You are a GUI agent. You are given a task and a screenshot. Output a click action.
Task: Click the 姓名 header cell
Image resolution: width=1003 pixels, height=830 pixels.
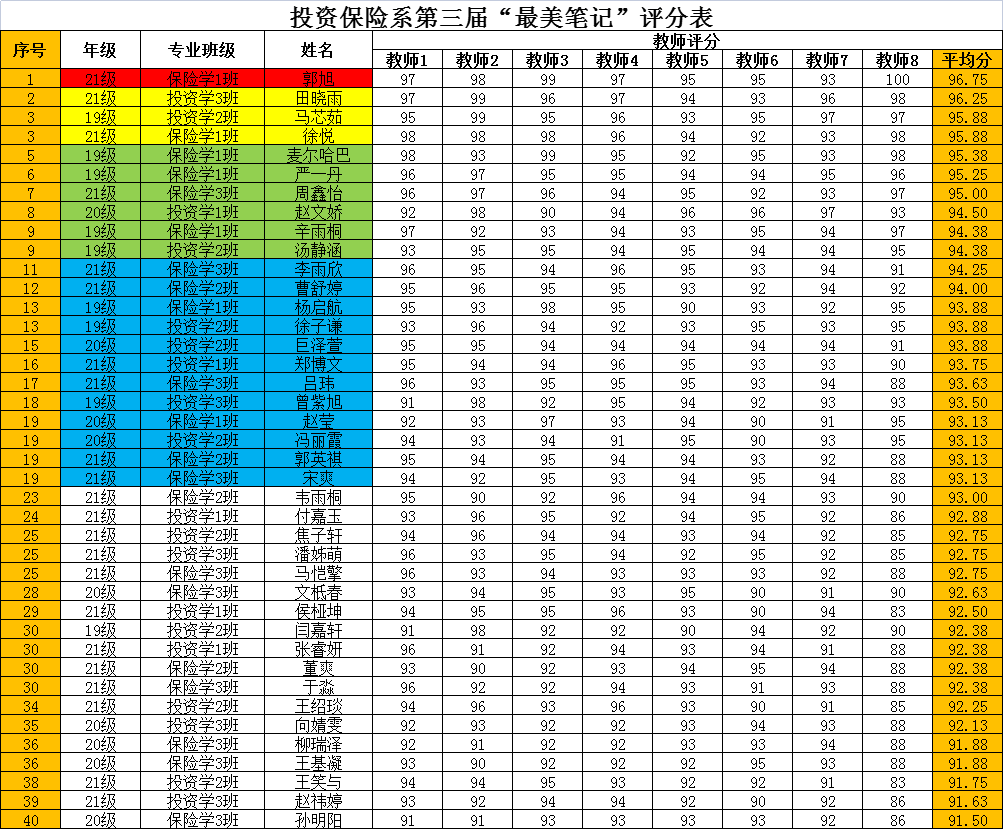(x=318, y=50)
